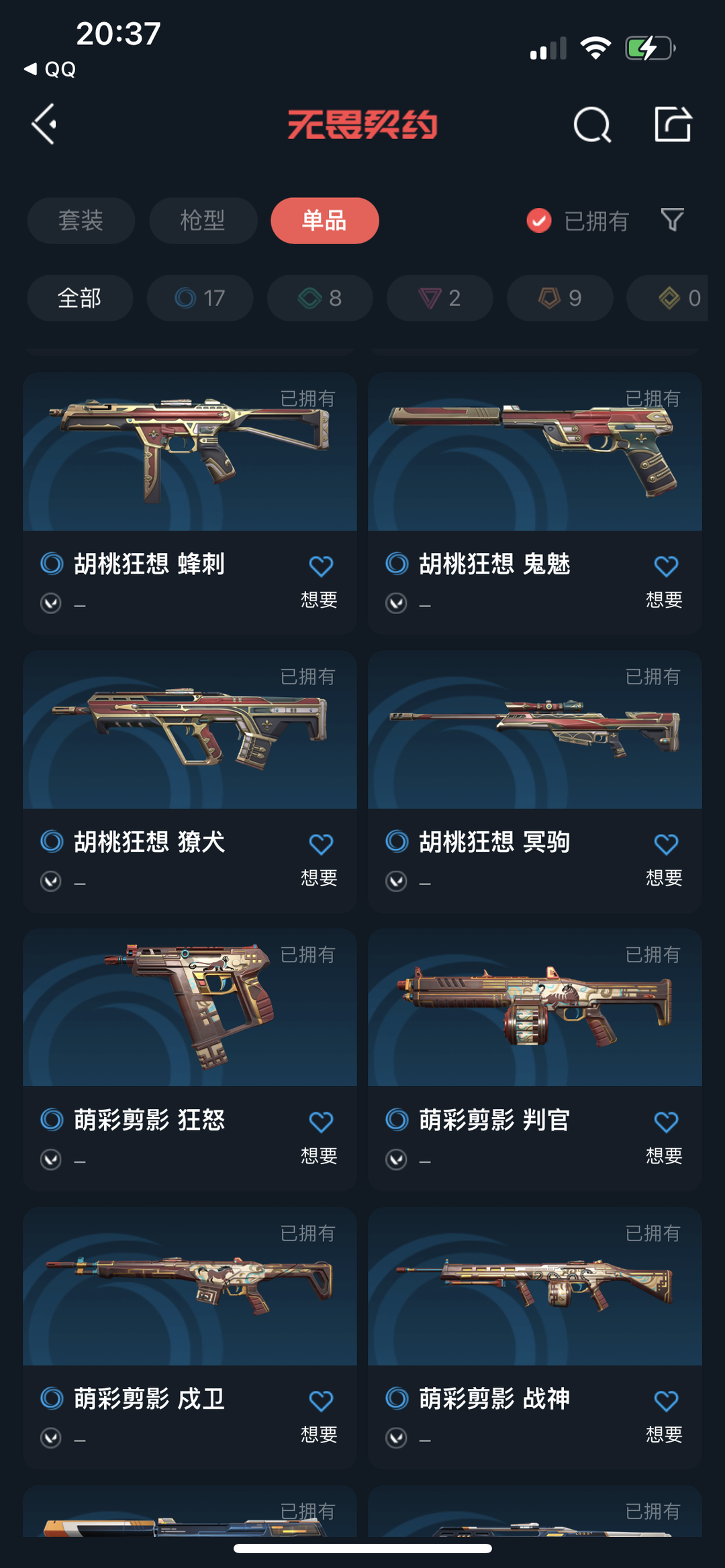Return to QQ via status bar link
The height and width of the screenshot is (1568, 725).
(x=50, y=69)
